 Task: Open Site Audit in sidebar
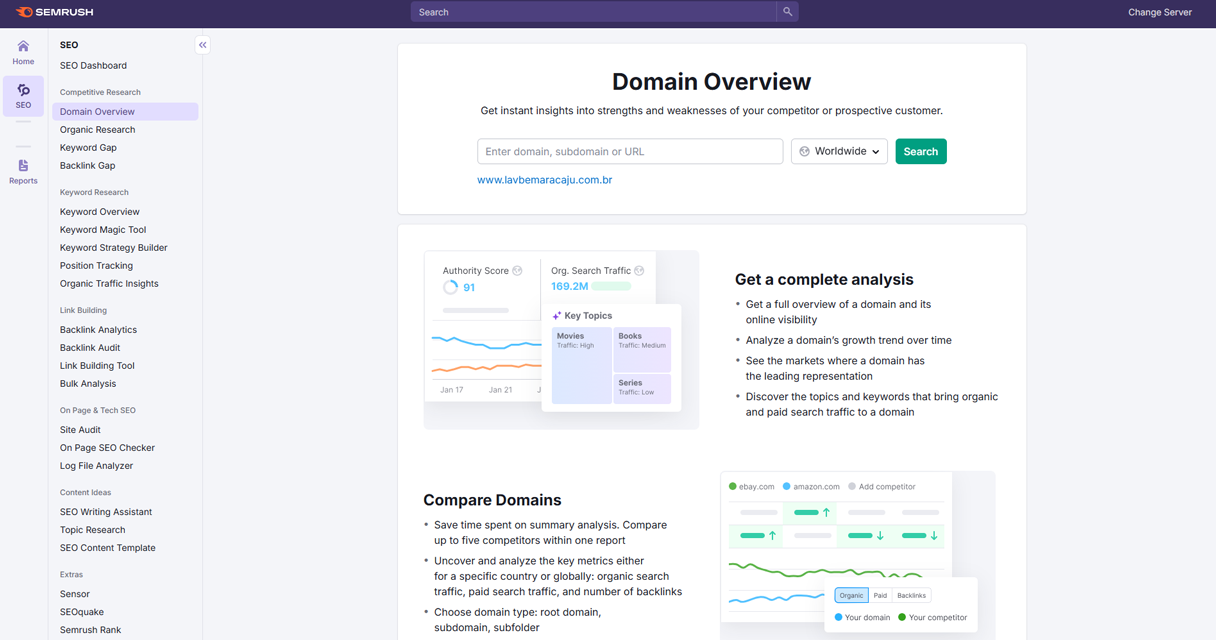80,430
